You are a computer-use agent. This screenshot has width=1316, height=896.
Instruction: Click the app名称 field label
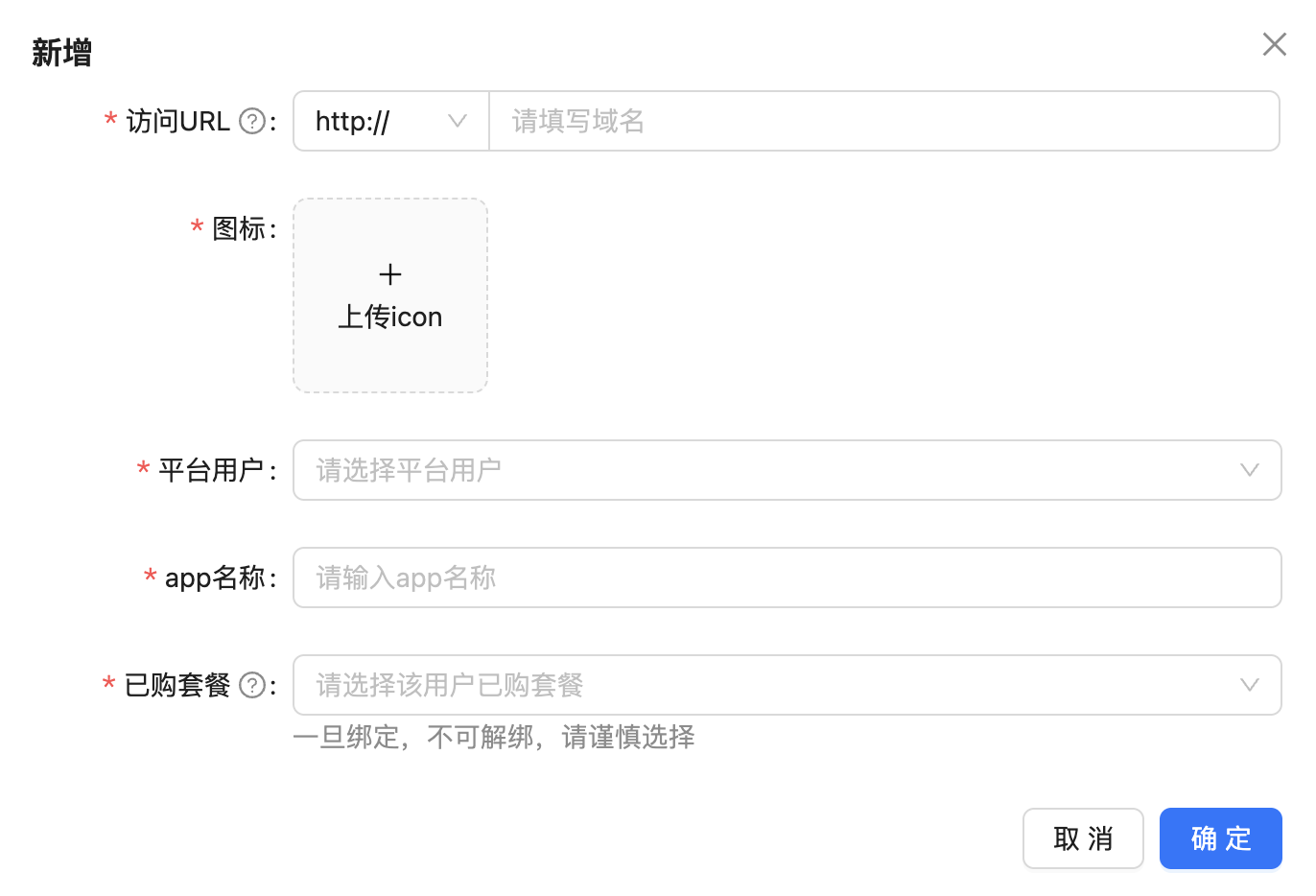point(215,578)
